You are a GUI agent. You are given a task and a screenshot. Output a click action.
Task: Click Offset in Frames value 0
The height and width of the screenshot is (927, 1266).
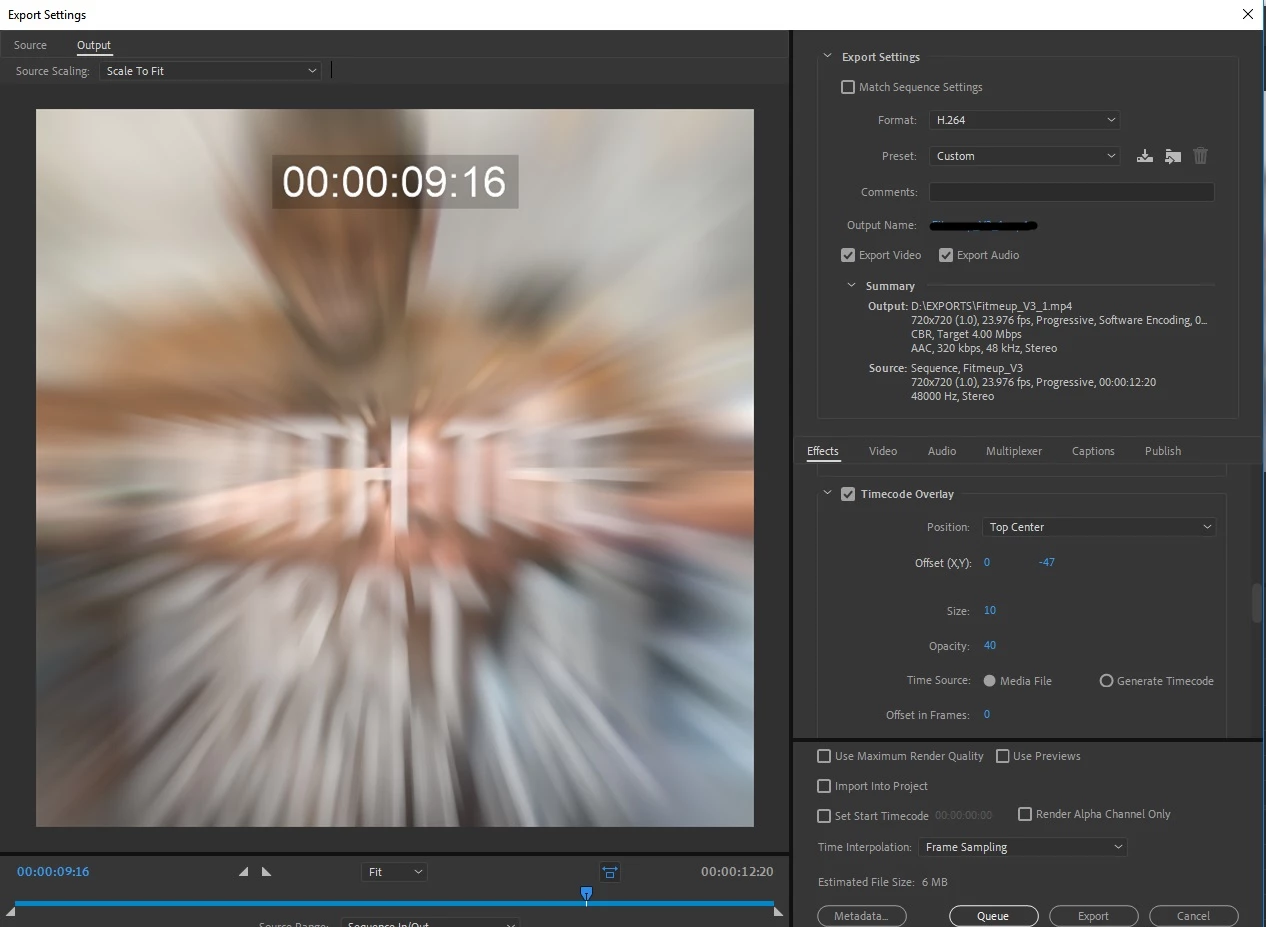pos(987,714)
